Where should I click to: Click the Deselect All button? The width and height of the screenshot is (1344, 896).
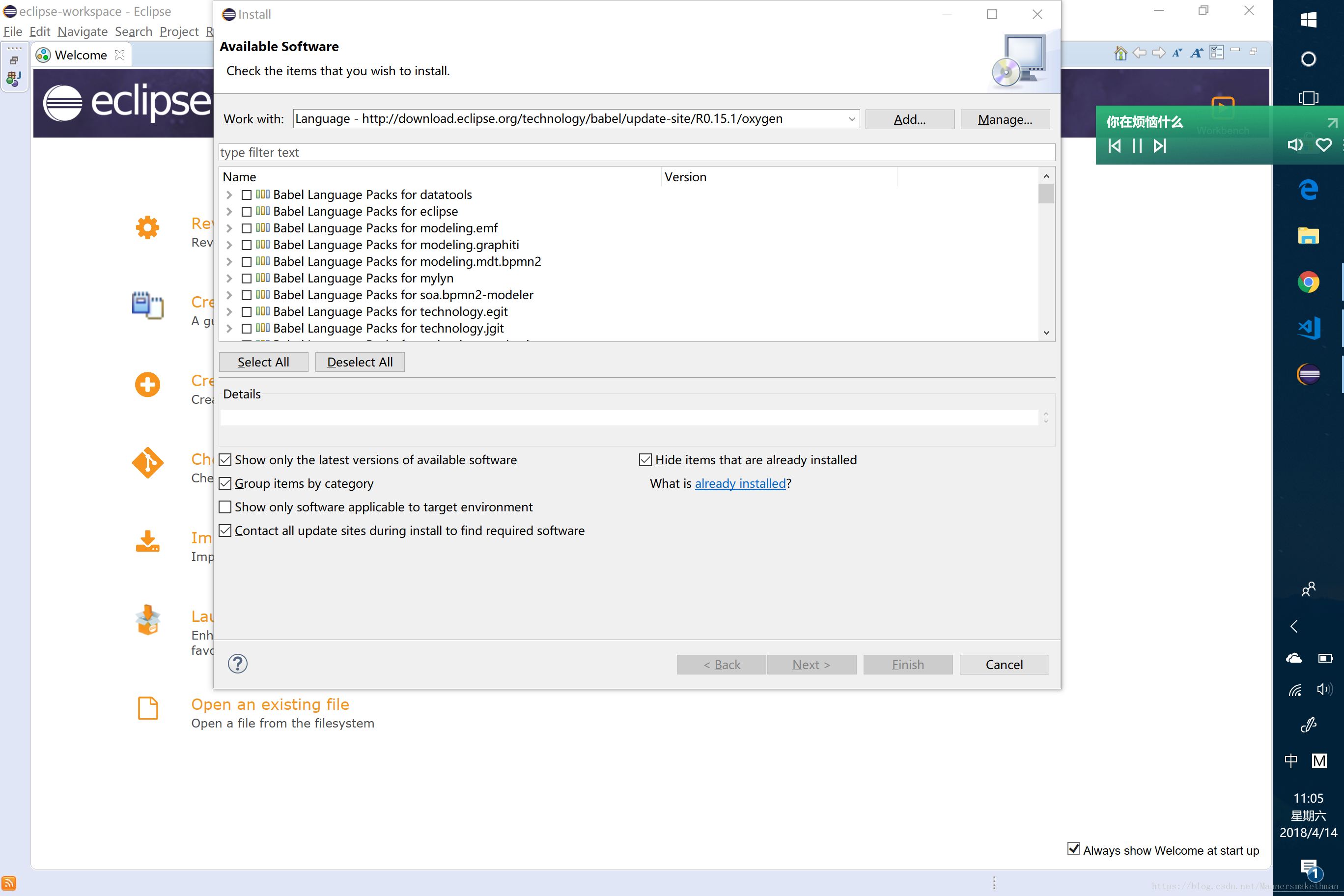(x=360, y=362)
